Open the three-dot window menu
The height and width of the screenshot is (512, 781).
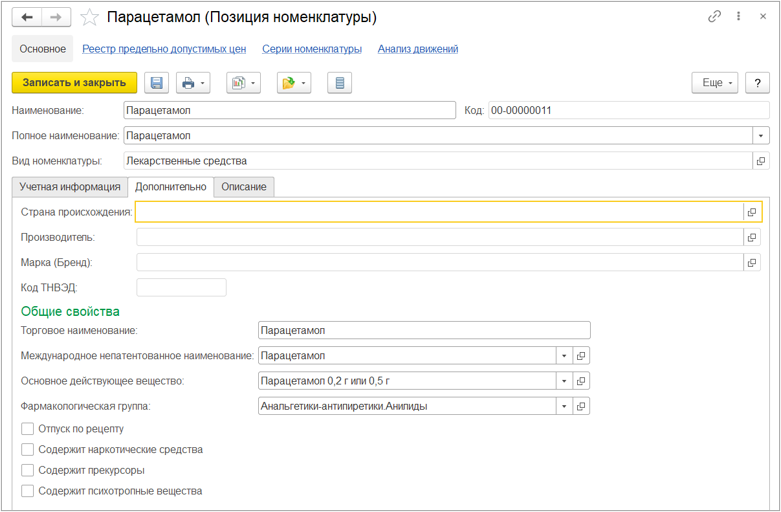739,16
